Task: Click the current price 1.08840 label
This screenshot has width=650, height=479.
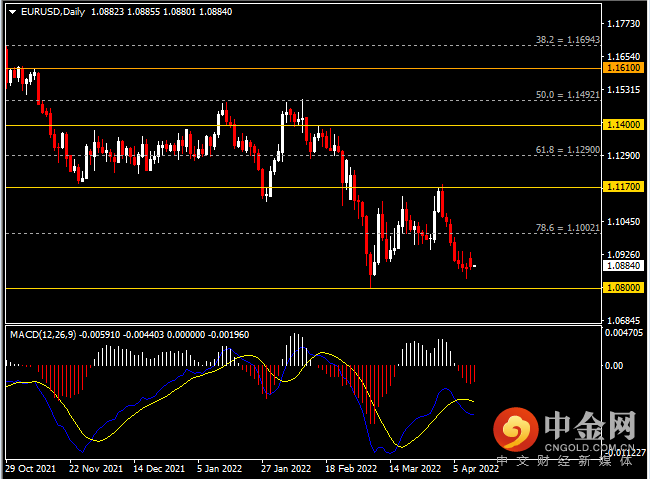Action: pyautogui.click(x=623, y=265)
